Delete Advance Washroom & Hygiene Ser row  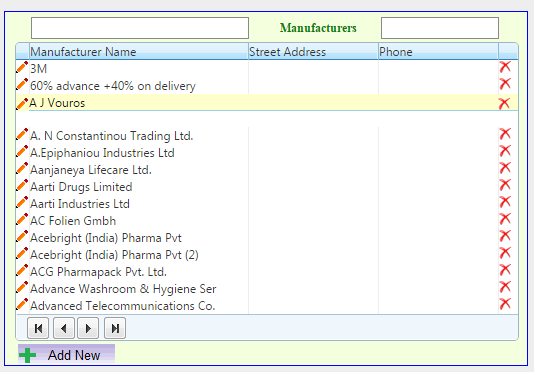click(x=505, y=287)
